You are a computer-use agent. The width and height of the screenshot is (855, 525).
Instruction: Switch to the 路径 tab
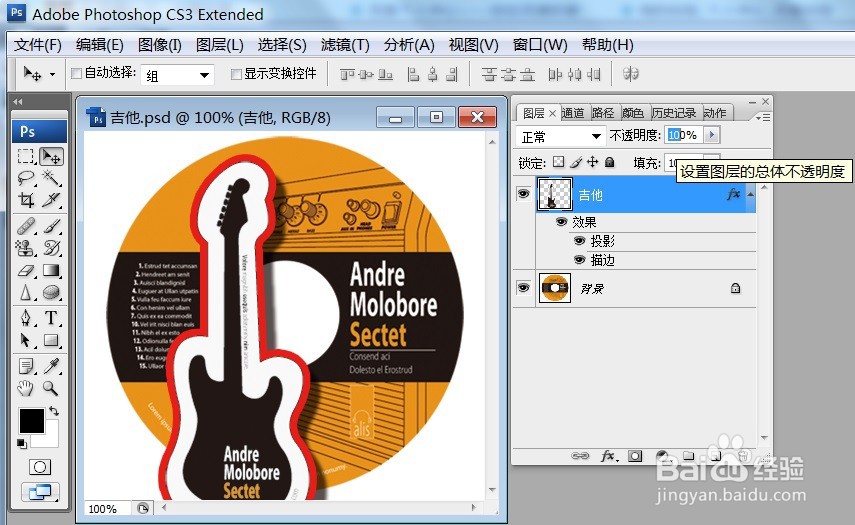point(603,113)
